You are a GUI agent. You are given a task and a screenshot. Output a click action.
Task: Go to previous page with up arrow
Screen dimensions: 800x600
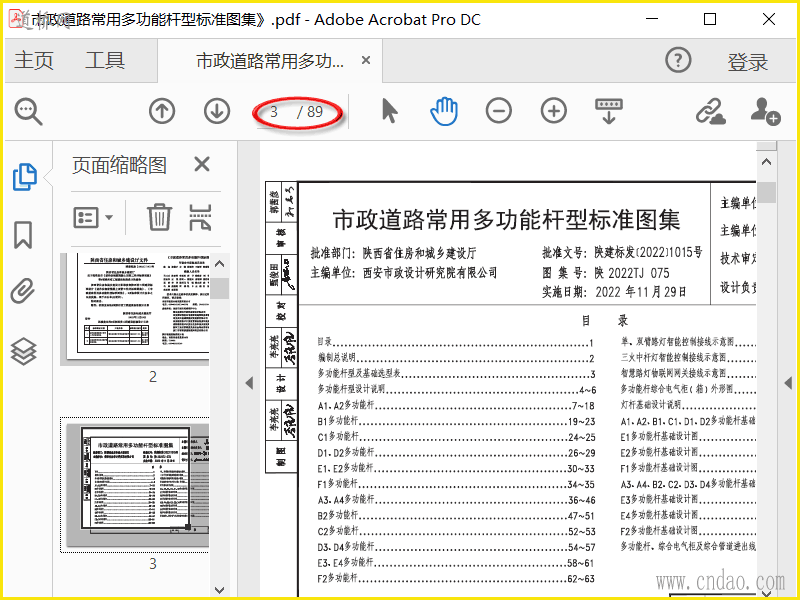pyautogui.click(x=162, y=111)
